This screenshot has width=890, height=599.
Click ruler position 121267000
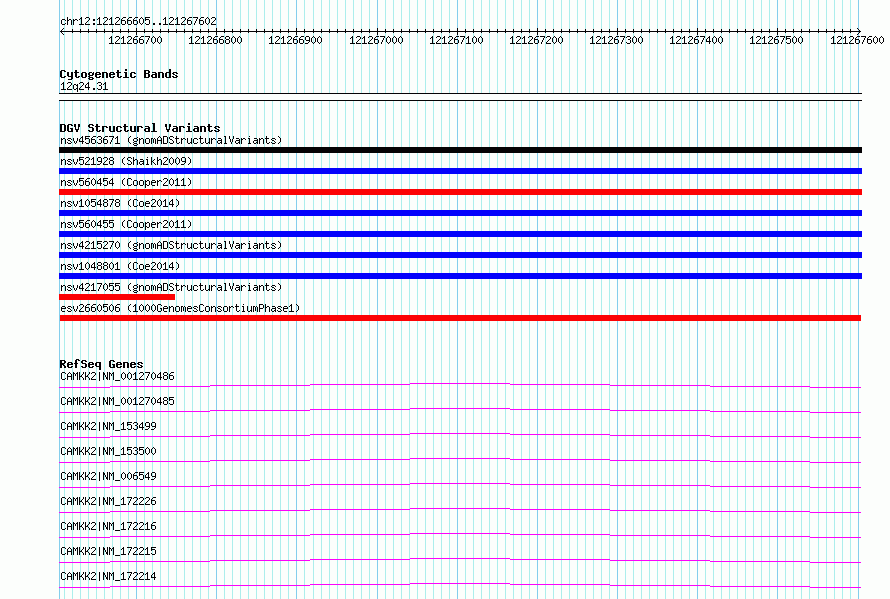click(376, 40)
